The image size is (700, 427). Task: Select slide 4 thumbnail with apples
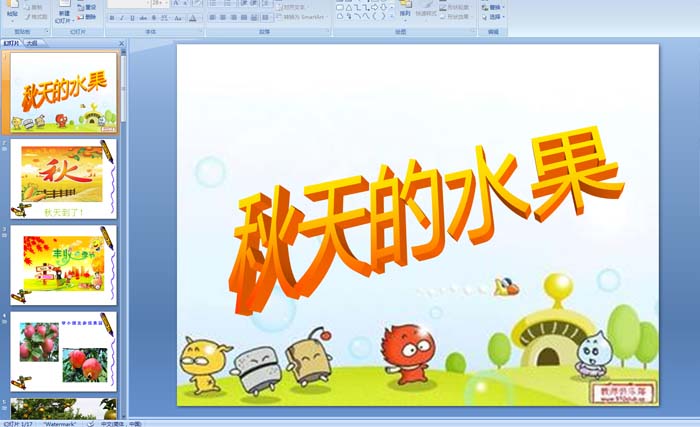pyautogui.click(x=64, y=352)
